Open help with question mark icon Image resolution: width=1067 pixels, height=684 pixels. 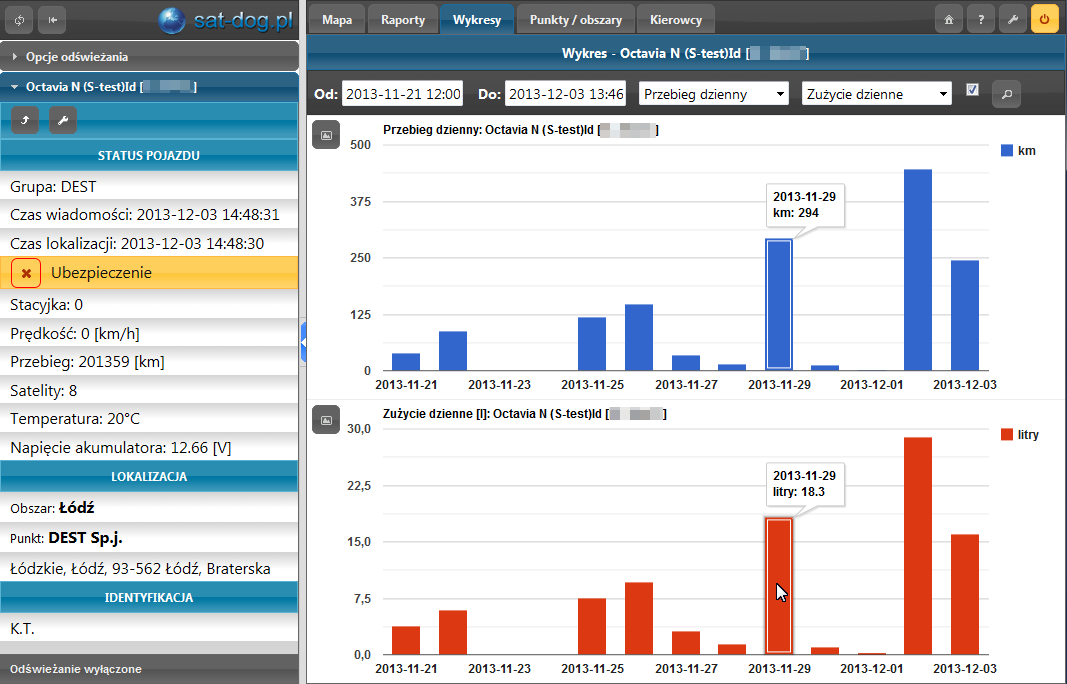981,19
